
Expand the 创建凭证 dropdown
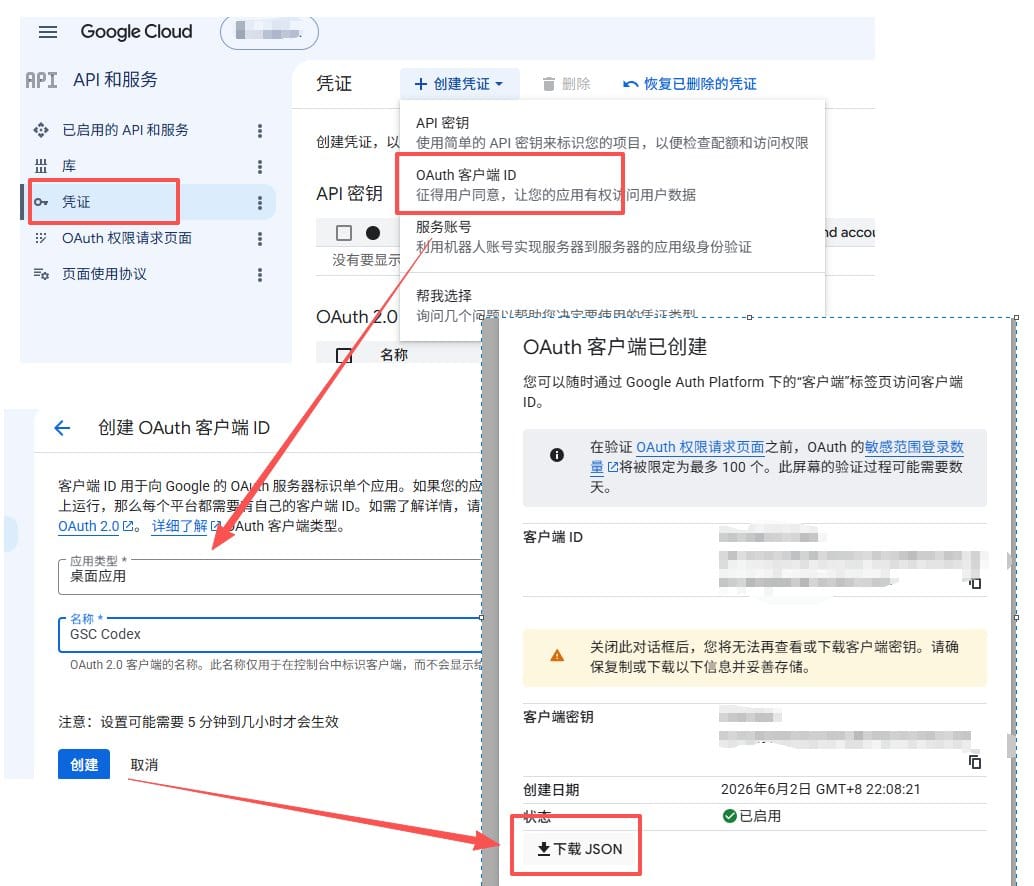pos(460,84)
